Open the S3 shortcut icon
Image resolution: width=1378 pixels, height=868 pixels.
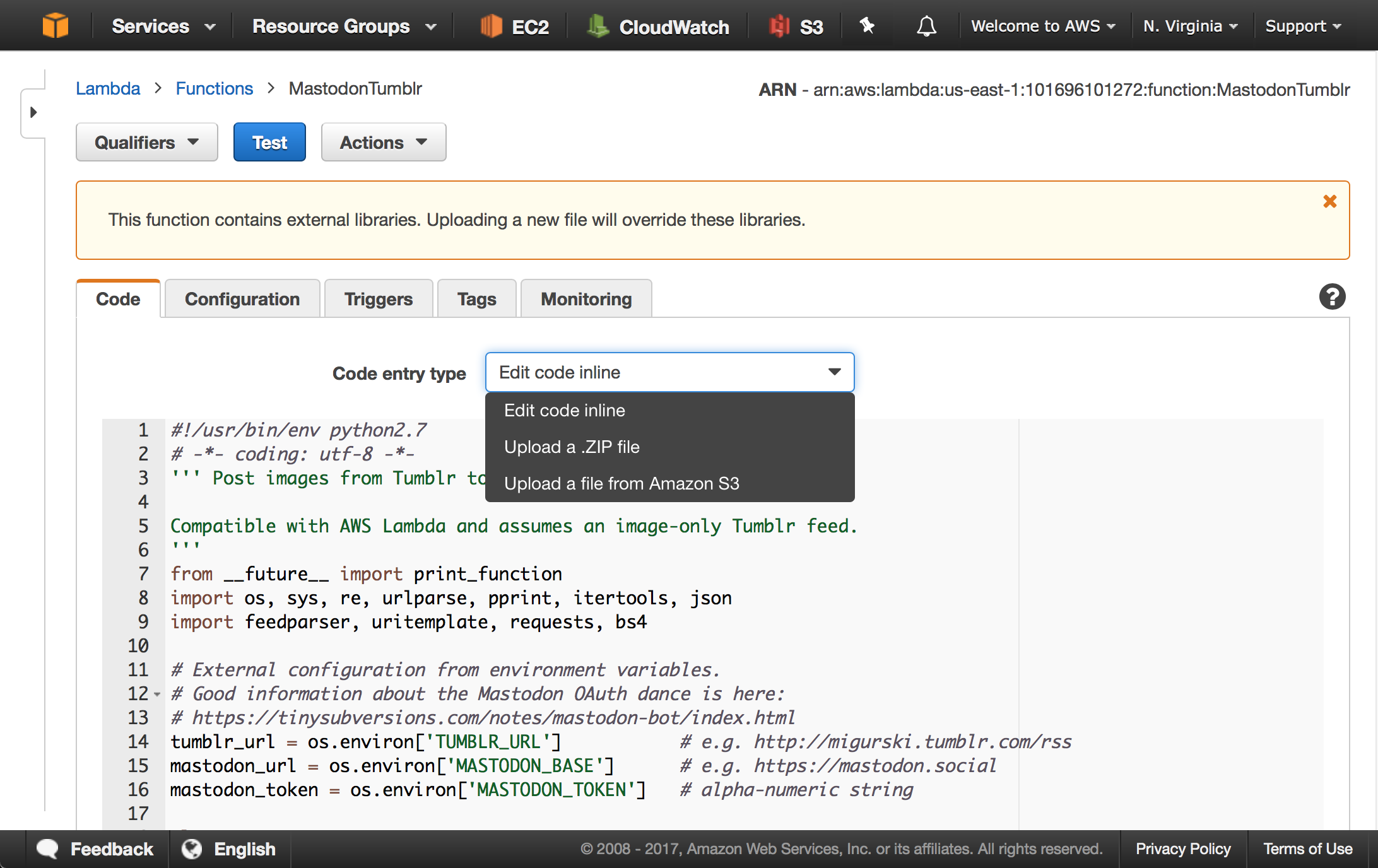point(780,26)
